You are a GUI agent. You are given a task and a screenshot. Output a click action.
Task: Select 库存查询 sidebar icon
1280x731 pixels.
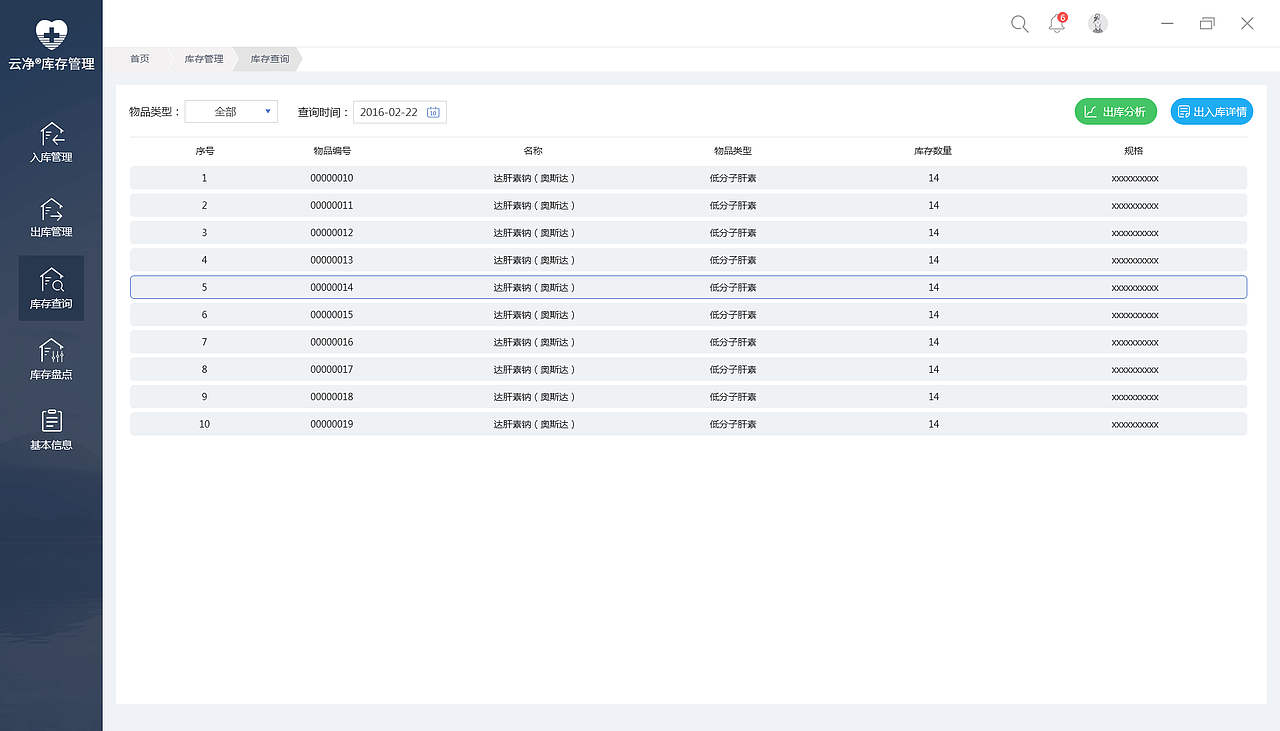(x=51, y=279)
